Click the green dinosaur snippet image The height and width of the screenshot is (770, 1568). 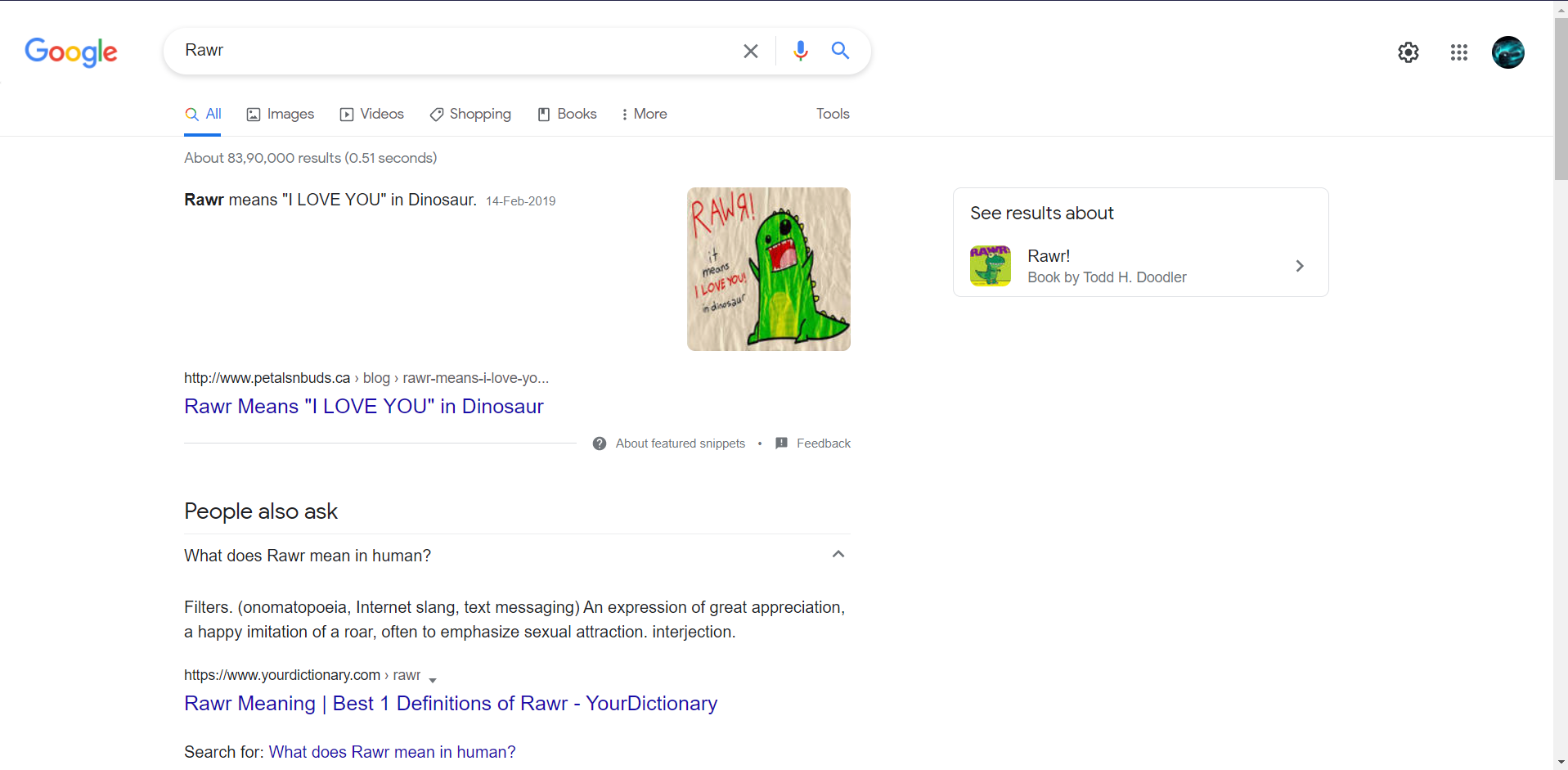tap(767, 268)
